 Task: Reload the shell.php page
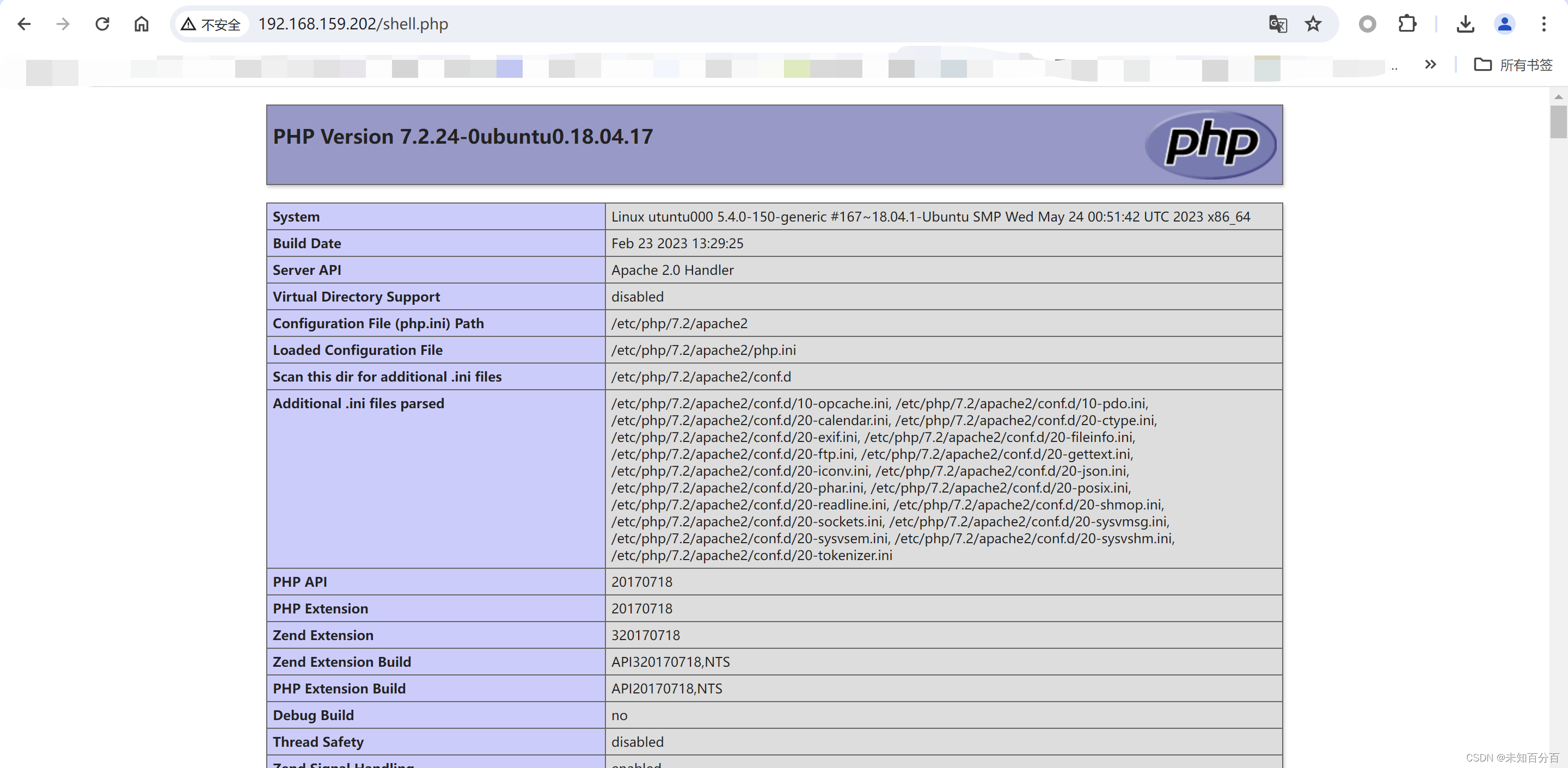coord(102,24)
